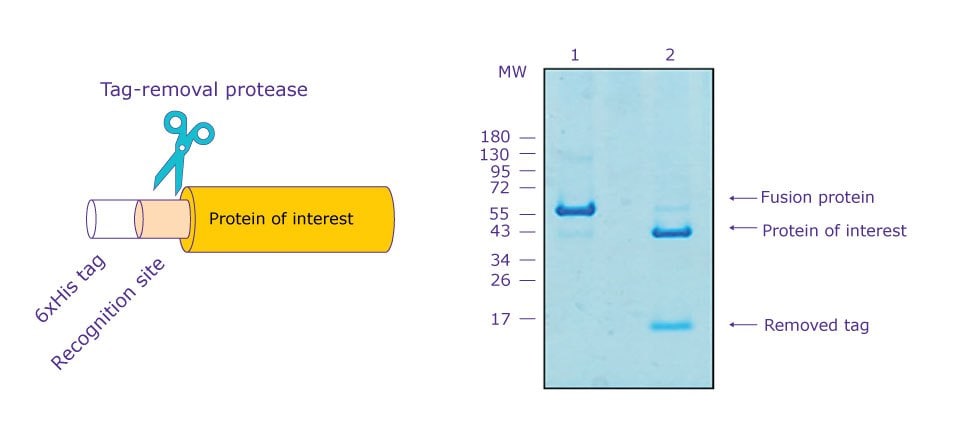960x434 pixels.
Task: Click the MW column header
Action: click(511, 73)
